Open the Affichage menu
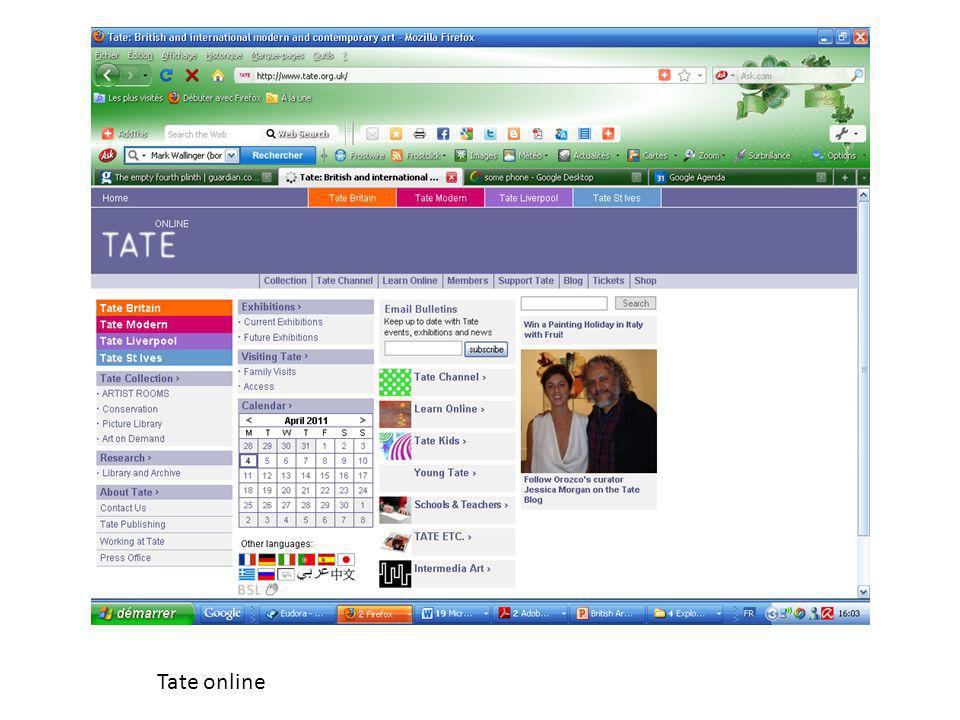 (x=179, y=56)
